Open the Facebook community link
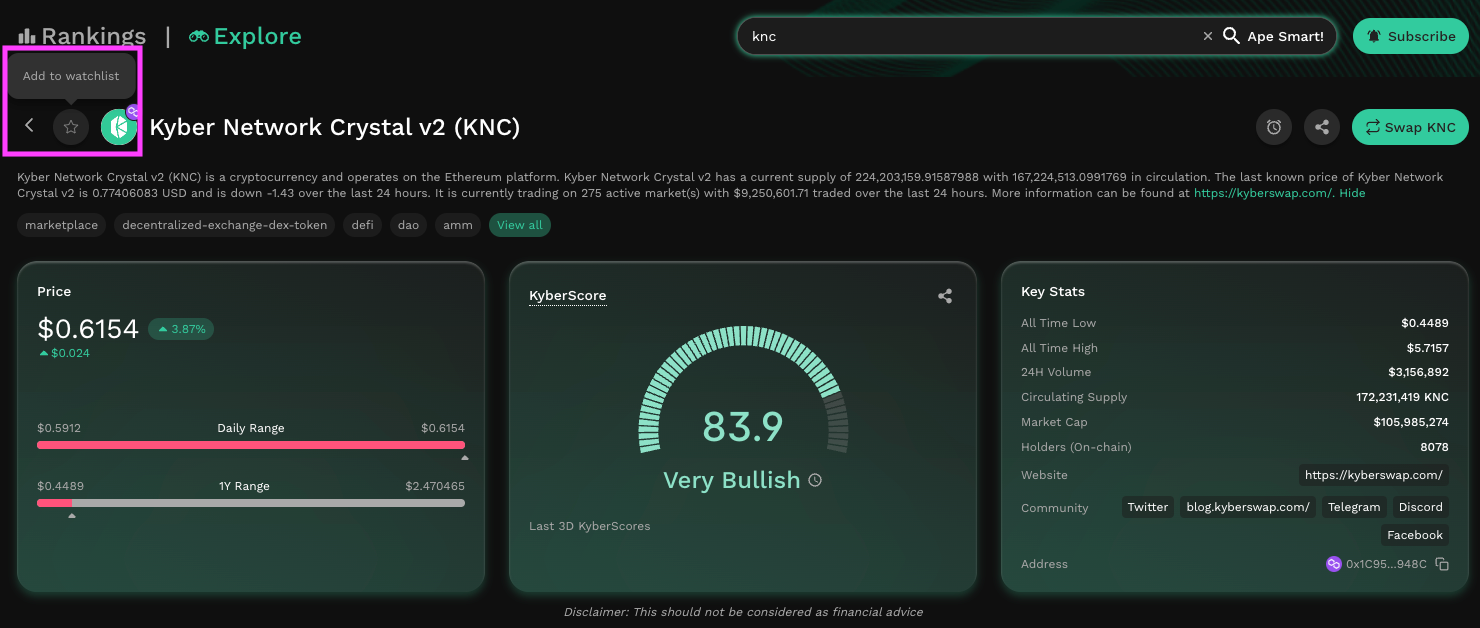This screenshot has height=628, width=1480. pos(1415,535)
